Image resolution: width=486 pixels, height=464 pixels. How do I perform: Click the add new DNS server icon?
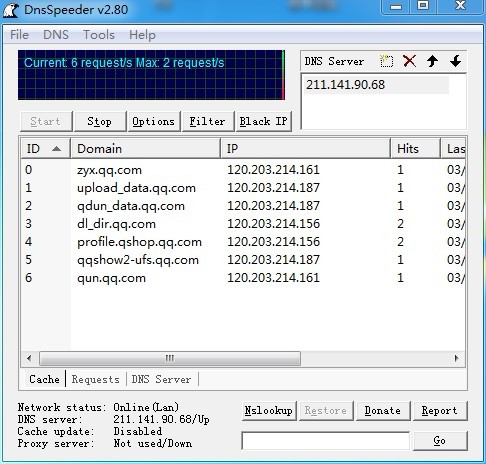pyautogui.click(x=386, y=61)
